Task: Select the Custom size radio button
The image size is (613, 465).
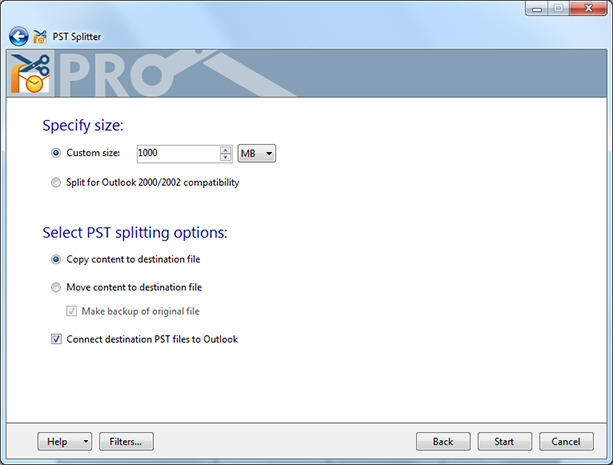Action: pos(56,153)
